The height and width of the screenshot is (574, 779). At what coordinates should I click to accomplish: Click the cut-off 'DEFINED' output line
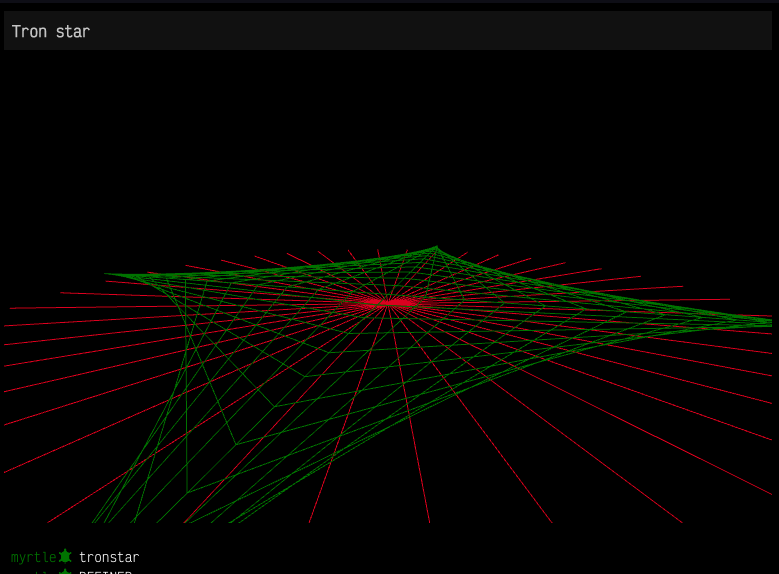coord(105,572)
